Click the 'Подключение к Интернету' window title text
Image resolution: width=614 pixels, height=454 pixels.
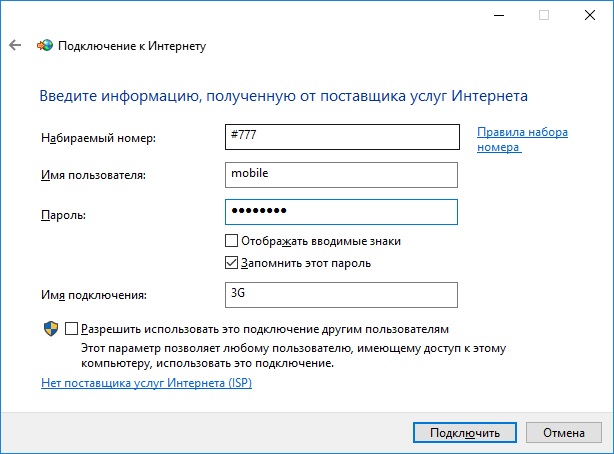point(132,46)
